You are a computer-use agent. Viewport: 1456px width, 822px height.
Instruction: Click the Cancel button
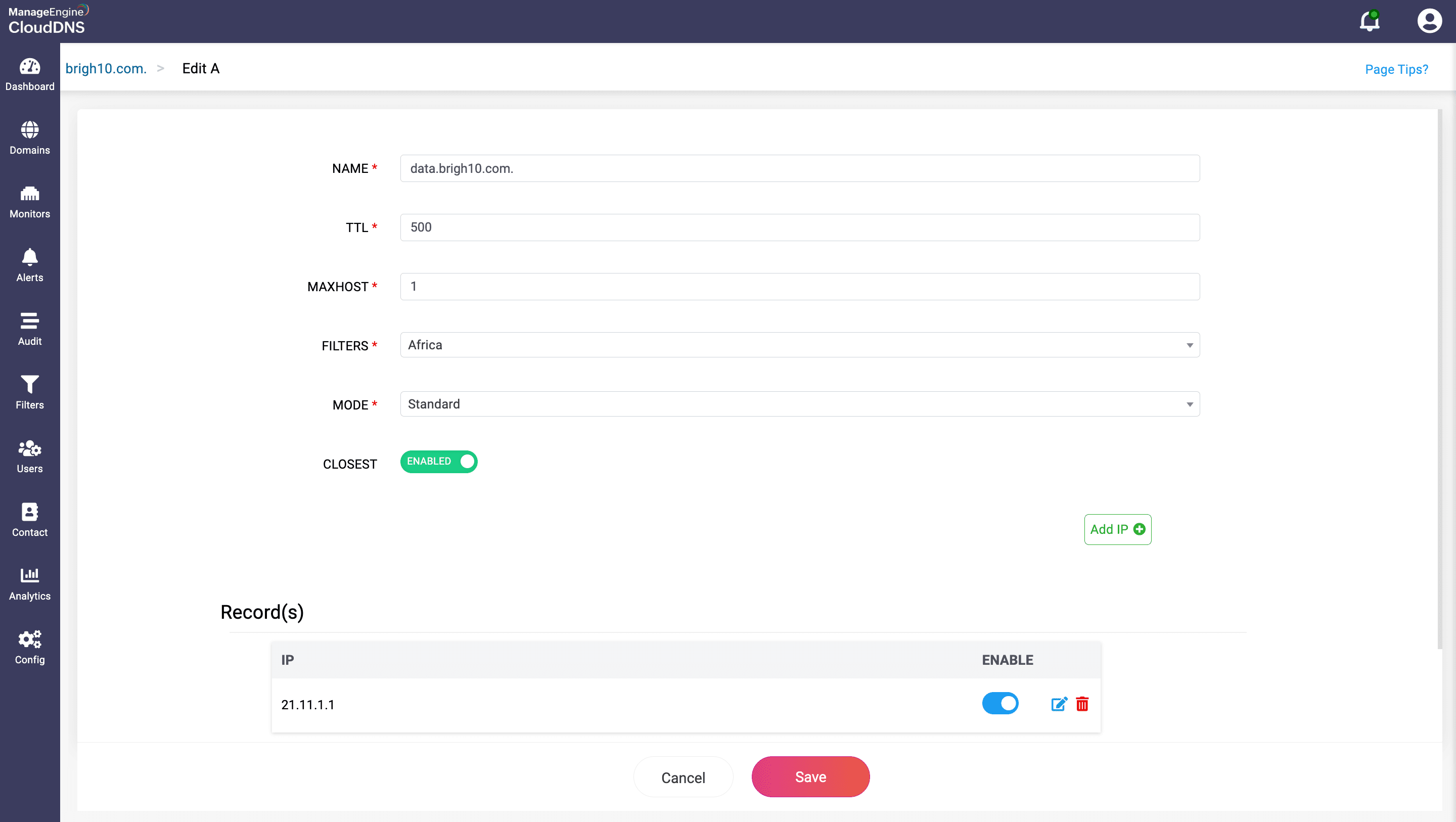[683, 778]
